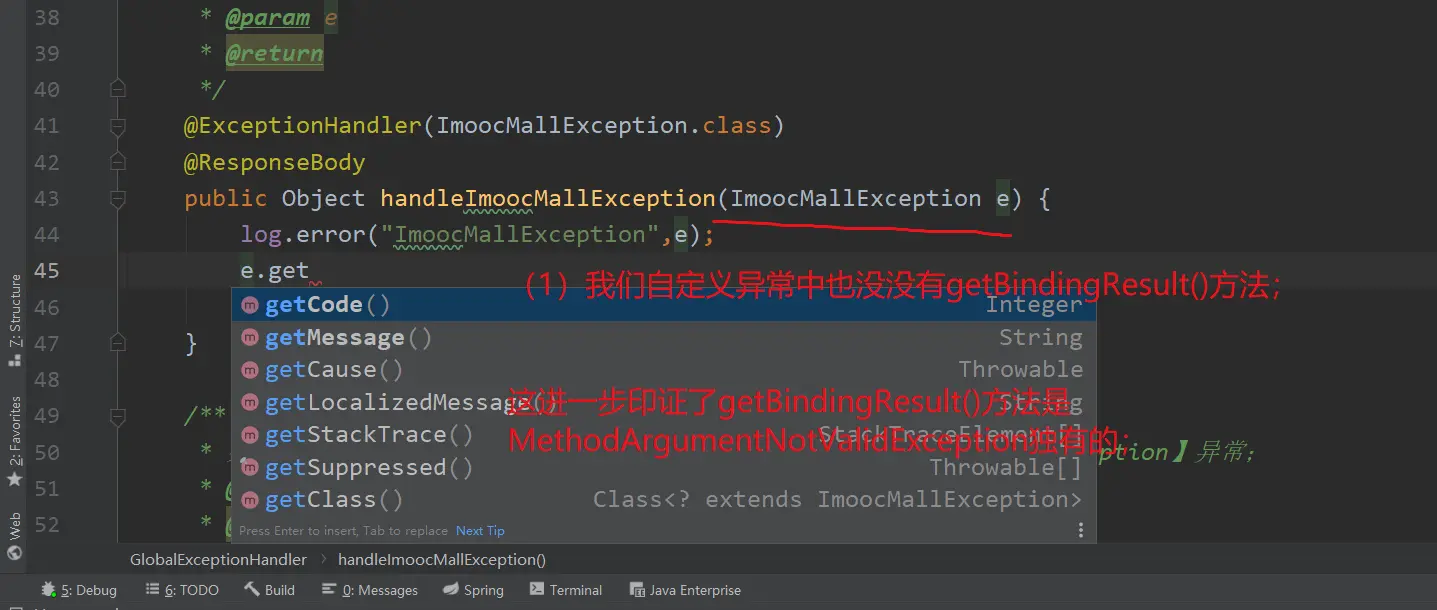Place the cursor after e.get on line 45
Viewport: 1437px width, 610px height.
click(310, 270)
